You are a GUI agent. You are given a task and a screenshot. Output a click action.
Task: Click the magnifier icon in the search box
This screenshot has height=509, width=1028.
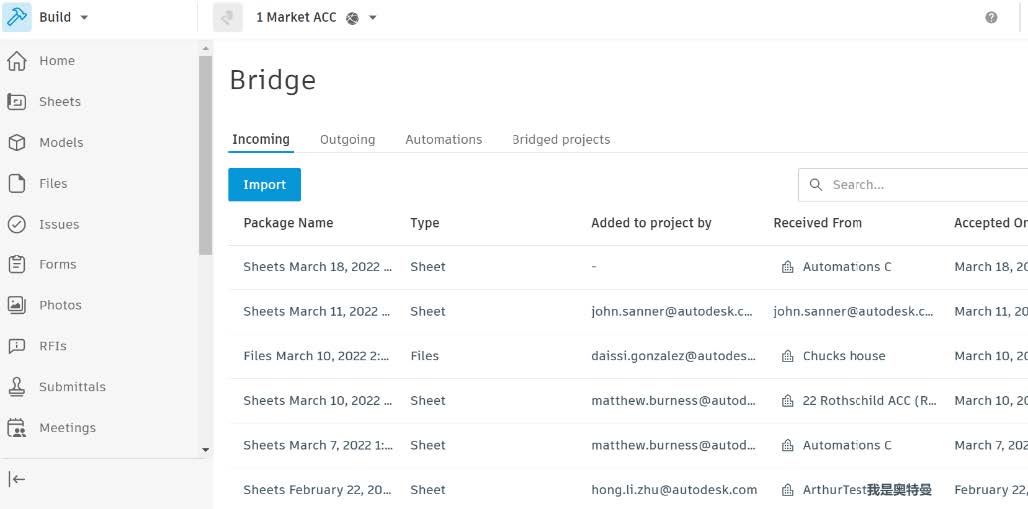point(816,185)
